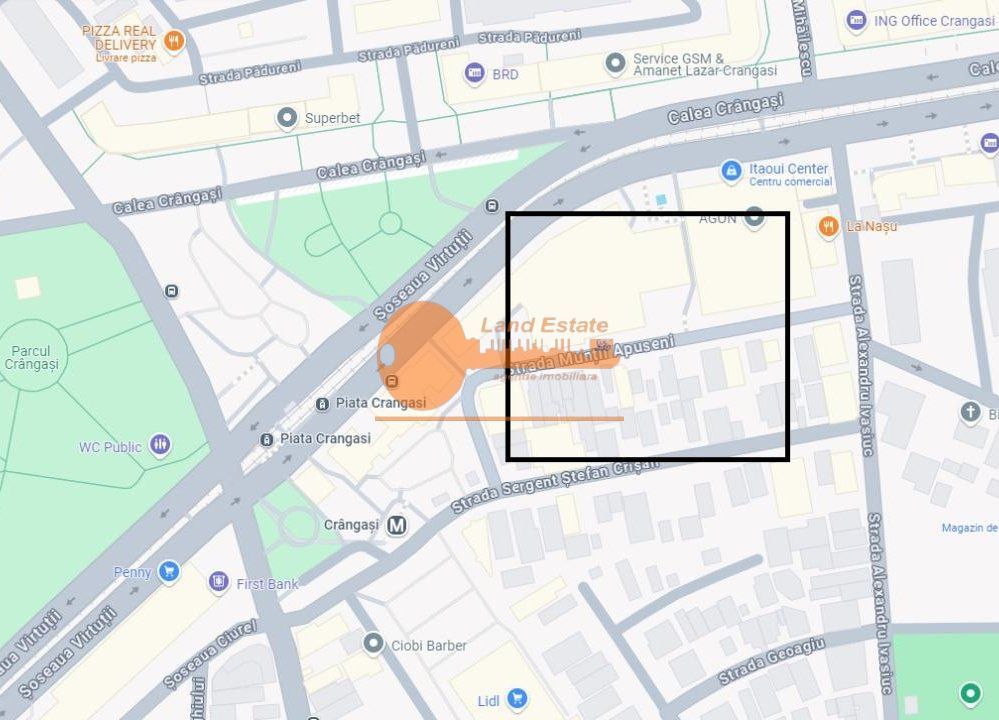Select the Strada Sergent Ștefan Crișan label
Image resolution: width=999 pixels, height=720 pixels.
[x=554, y=485]
